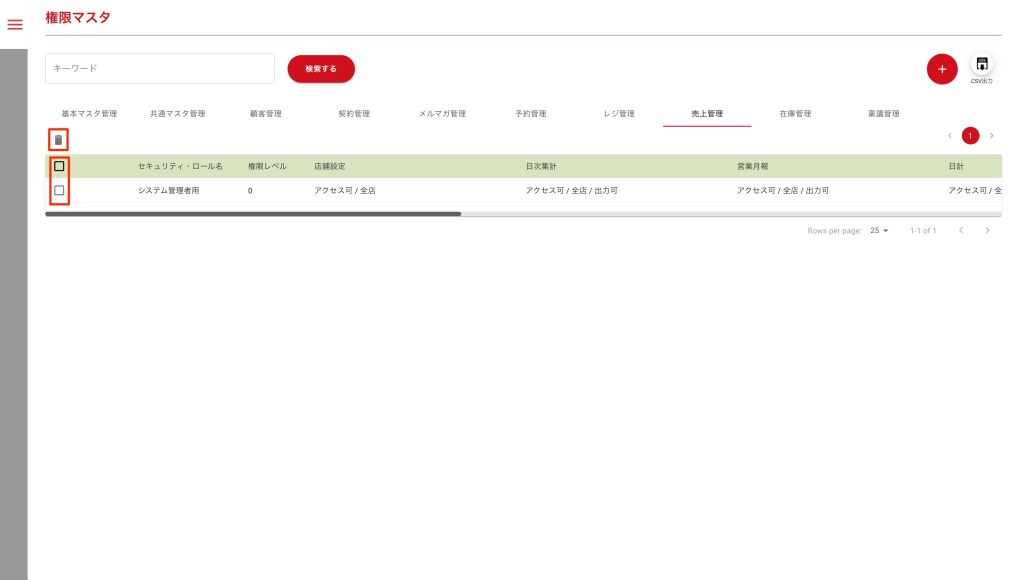Click bottom pagination next arrow
Screen dimensions: 1024x580
coord(987,231)
